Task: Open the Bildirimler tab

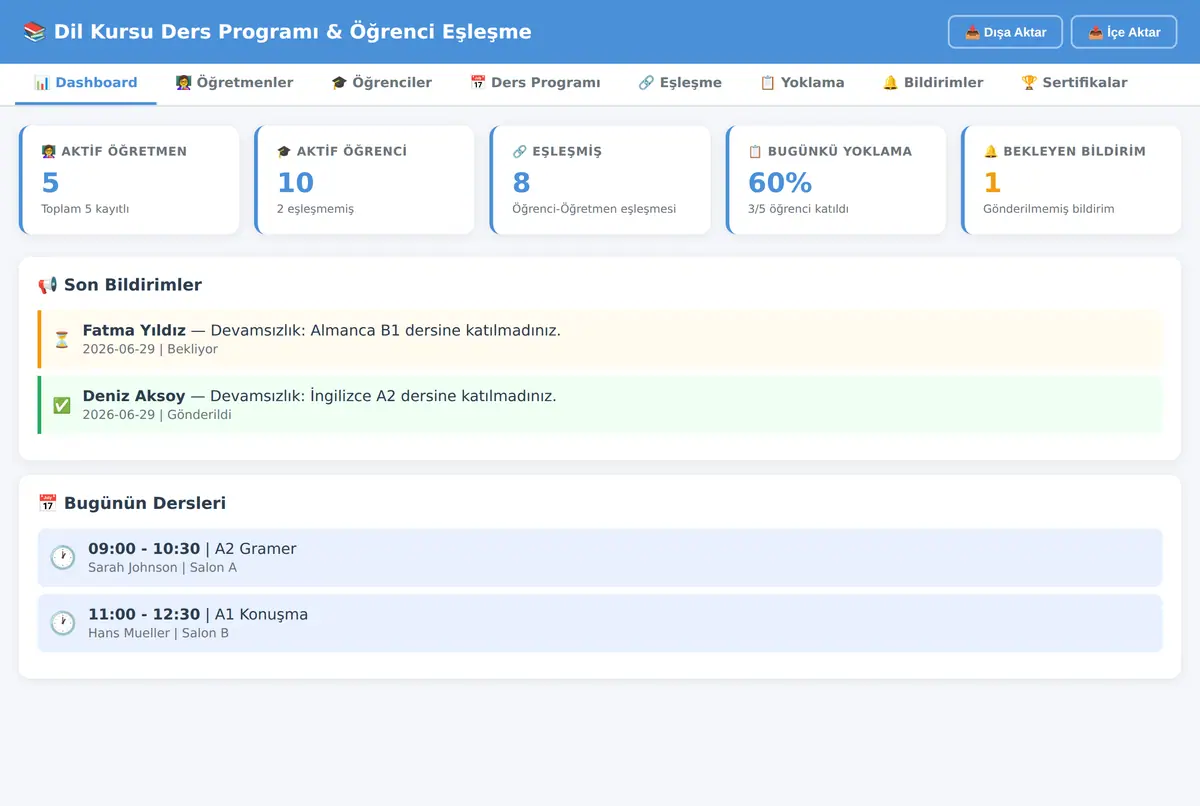Action: [933, 83]
